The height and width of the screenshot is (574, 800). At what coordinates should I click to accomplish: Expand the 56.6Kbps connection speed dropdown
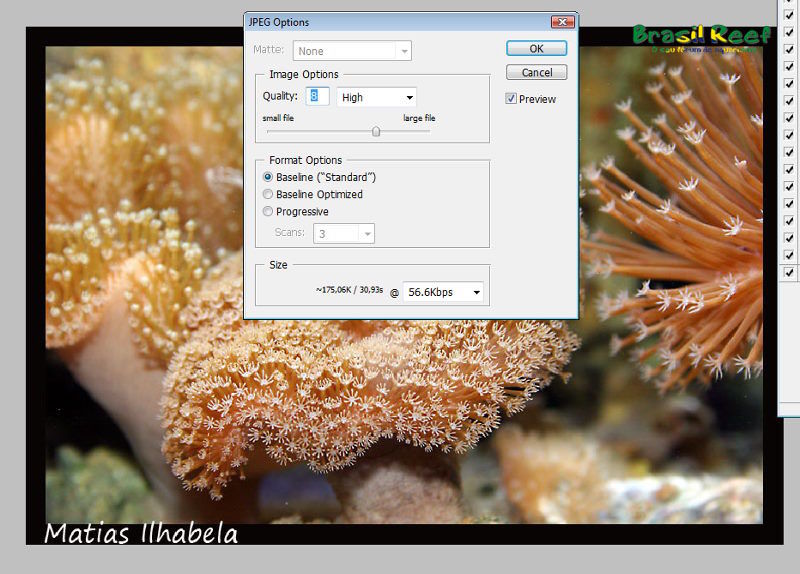pyautogui.click(x=443, y=292)
